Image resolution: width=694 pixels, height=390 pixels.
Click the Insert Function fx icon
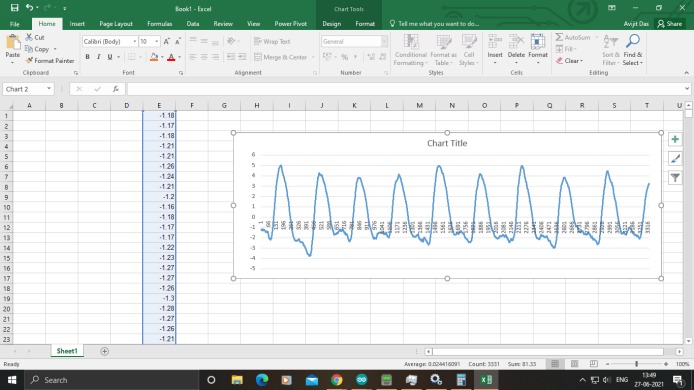point(116,89)
